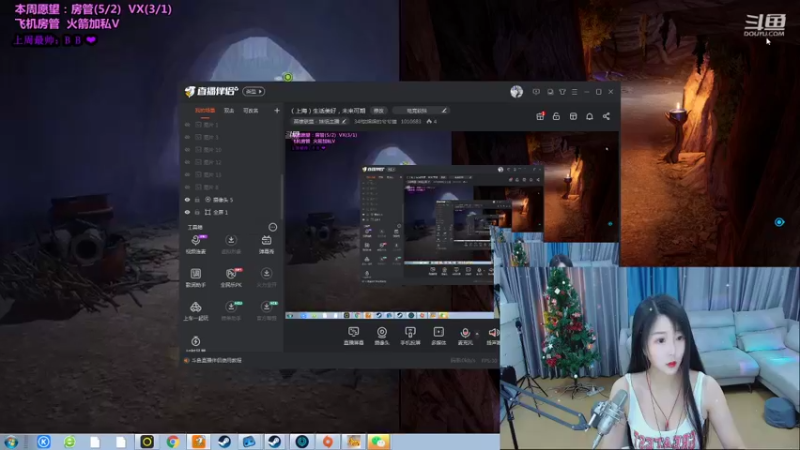The image size is (800, 450).
Task: Open the timer tool at toolbox bottom
Action: (x=195, y=343)
